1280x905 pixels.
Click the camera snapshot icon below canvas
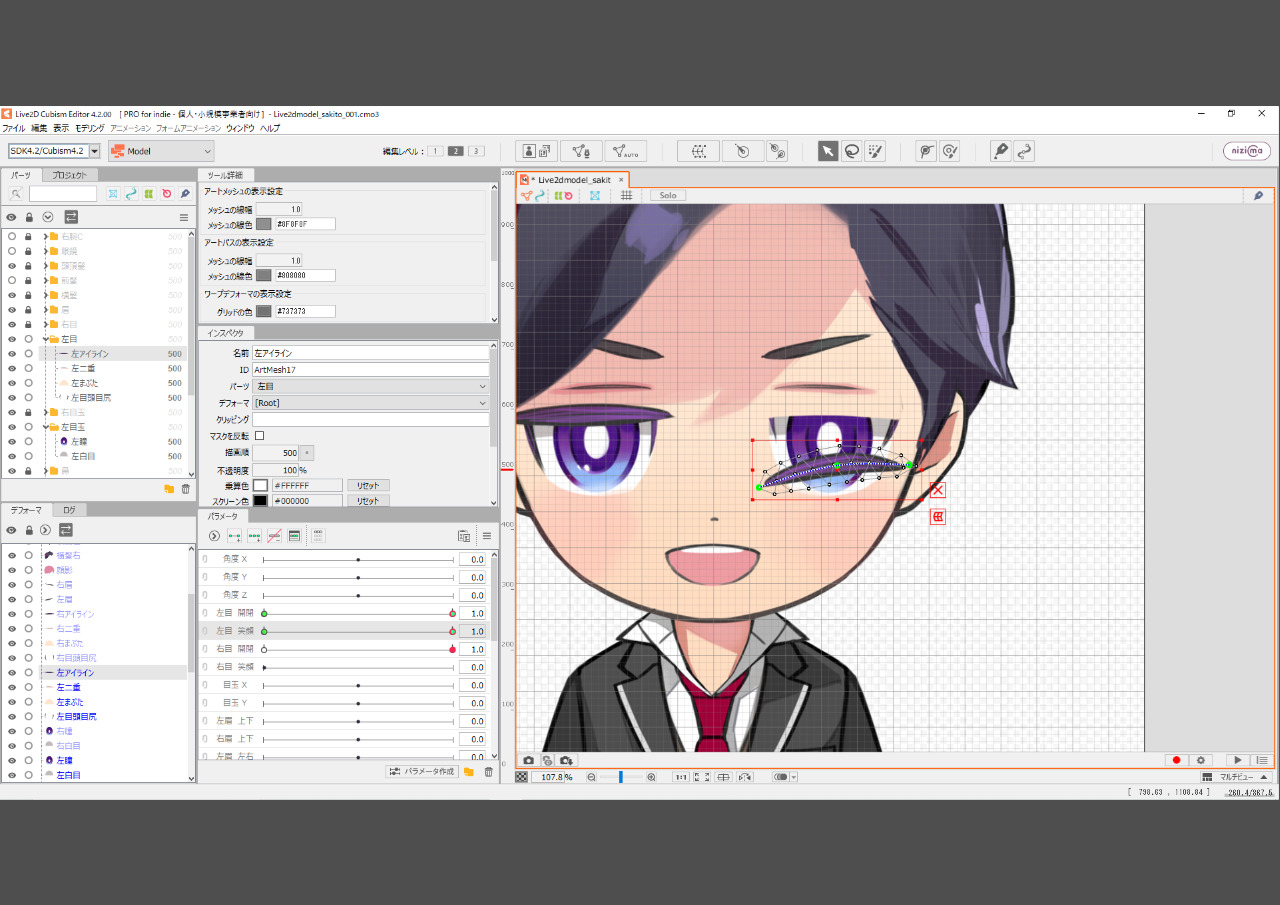click(x=528, y=760)
